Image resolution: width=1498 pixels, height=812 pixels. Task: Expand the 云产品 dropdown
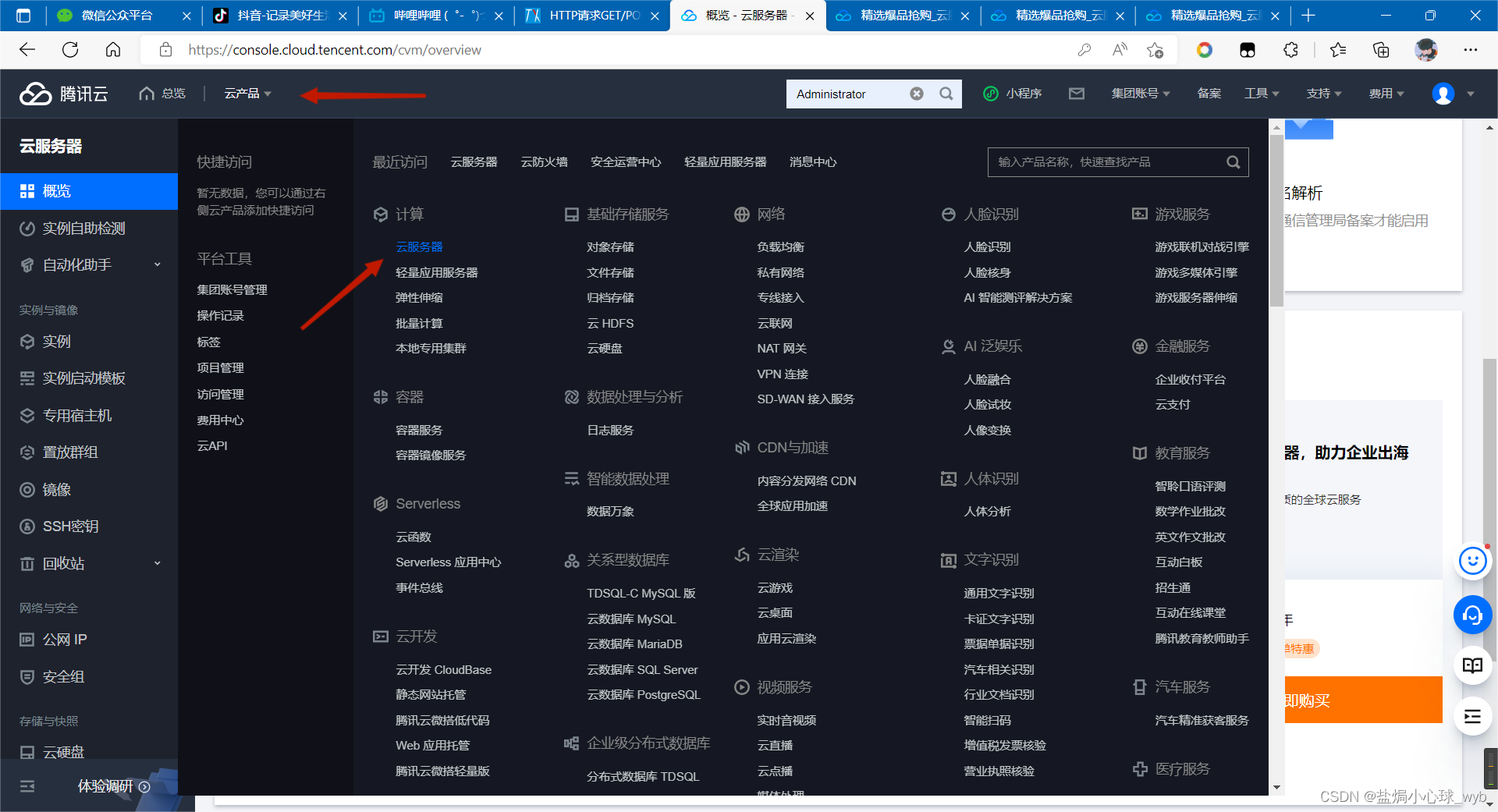tap(247, 94)
